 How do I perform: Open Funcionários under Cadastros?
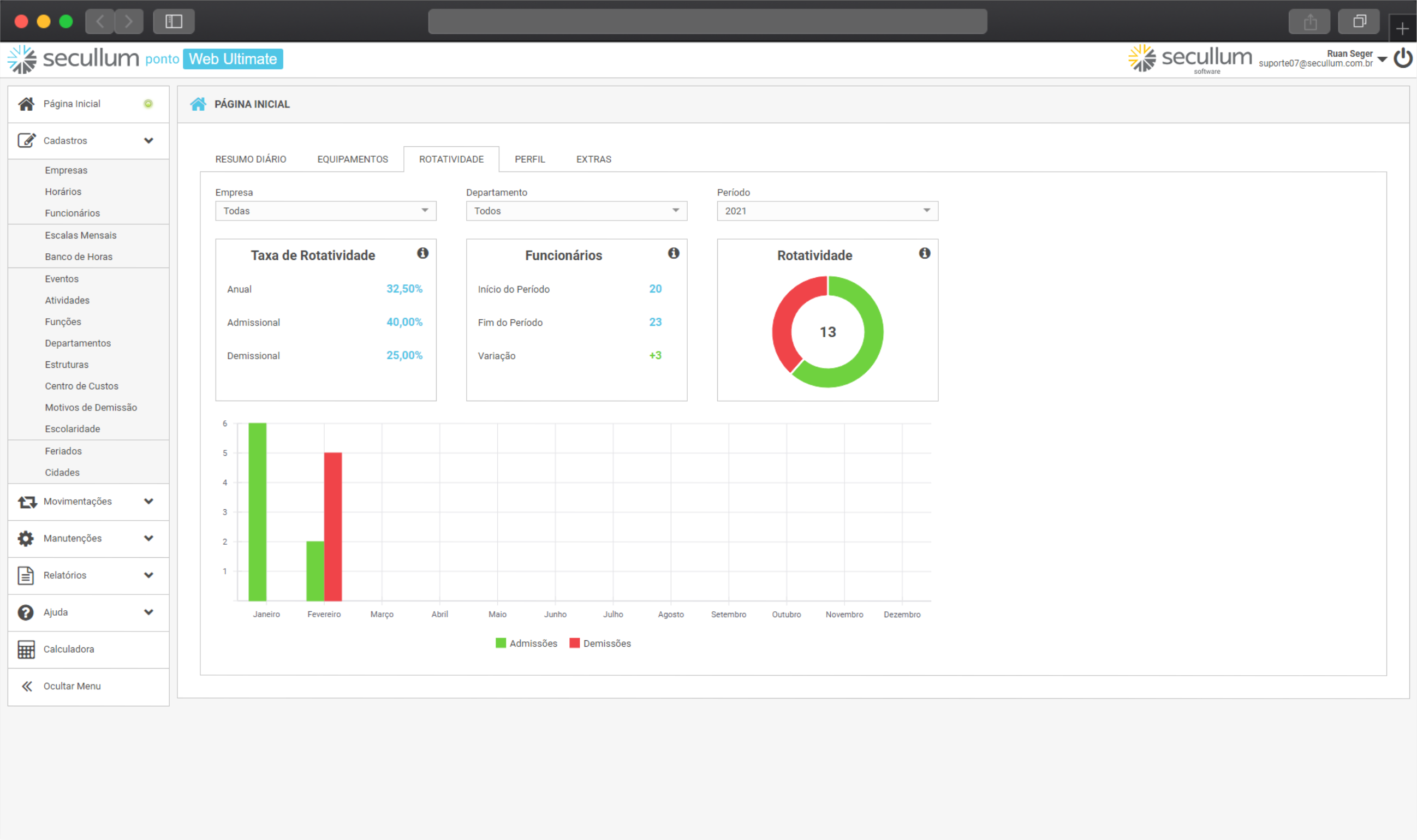[x=73, y=213]
